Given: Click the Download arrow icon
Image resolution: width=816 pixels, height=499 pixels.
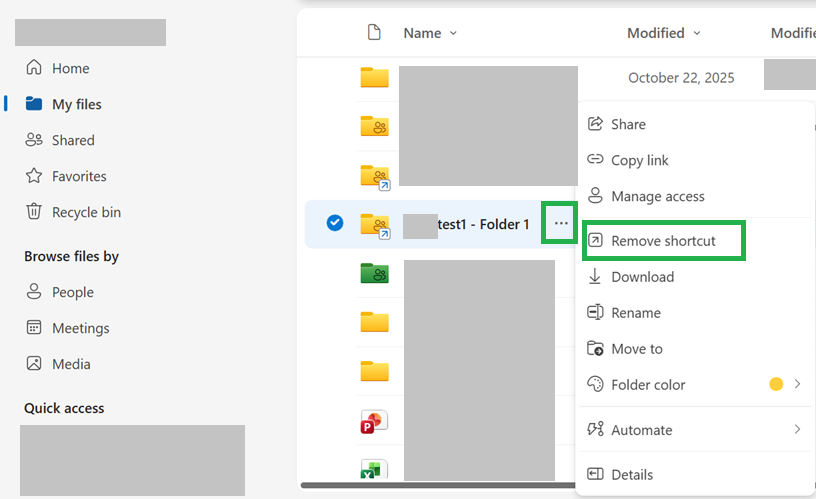Looking at the screenshot, I should (x=594, y=276).
